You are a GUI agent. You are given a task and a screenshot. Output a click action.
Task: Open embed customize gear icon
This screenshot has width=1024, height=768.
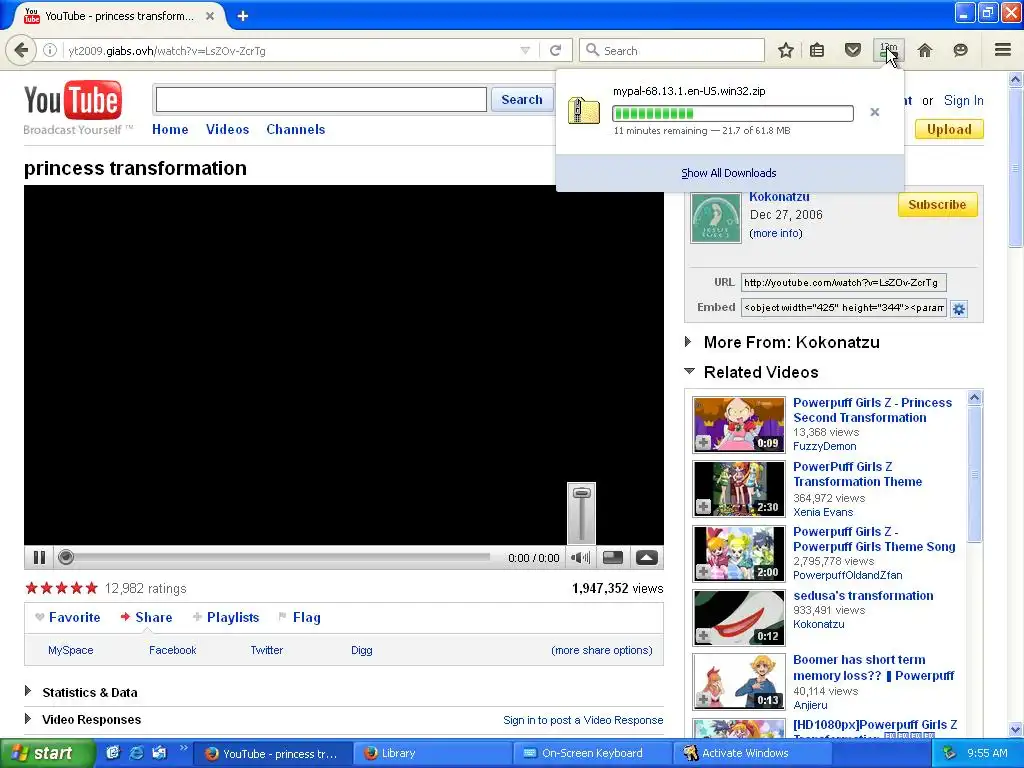(958, 309)
